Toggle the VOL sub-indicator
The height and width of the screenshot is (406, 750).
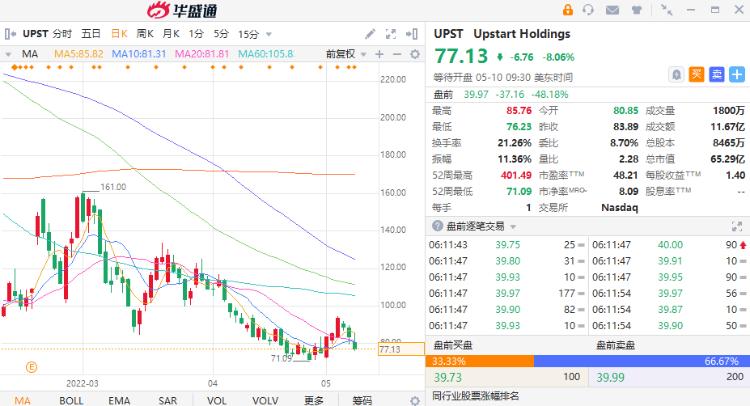point(217,401)
